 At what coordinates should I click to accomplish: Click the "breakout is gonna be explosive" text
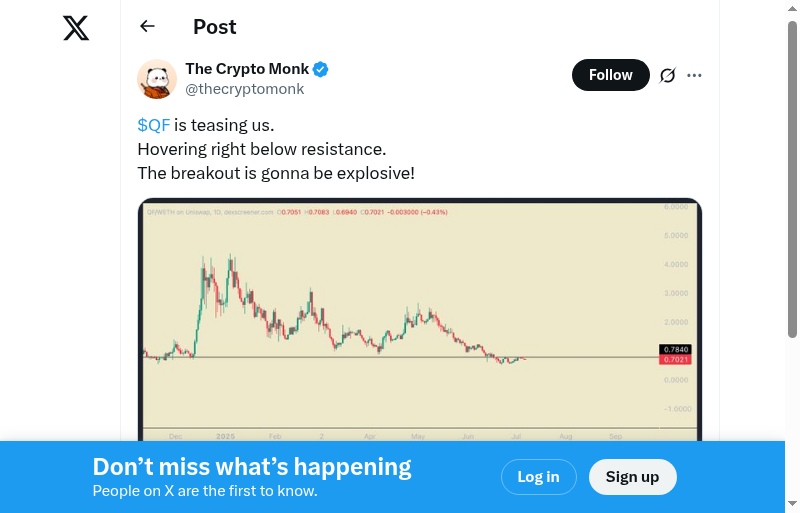(276, 173)
